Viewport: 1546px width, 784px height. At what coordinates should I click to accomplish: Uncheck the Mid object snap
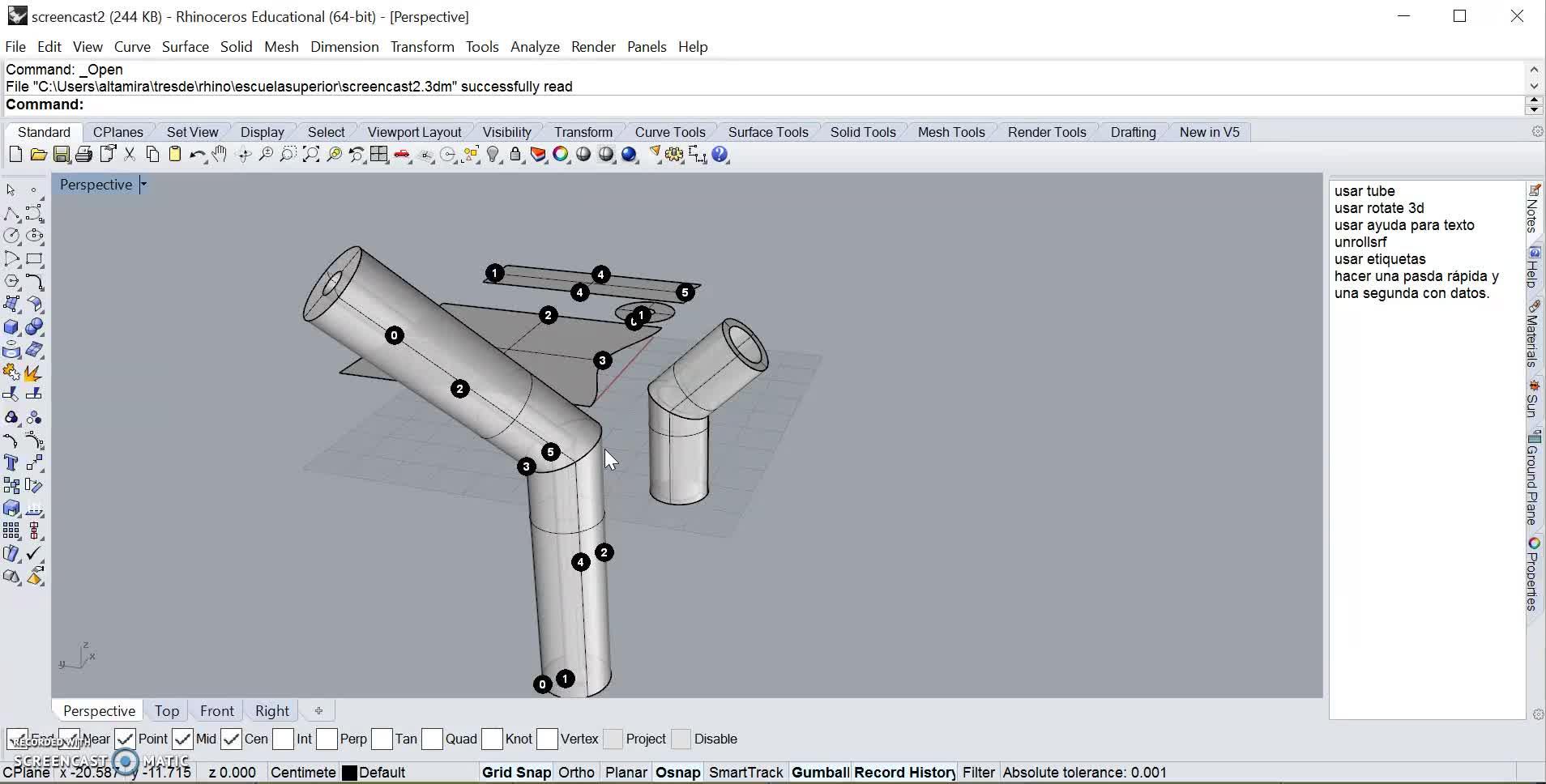point(183,739)
